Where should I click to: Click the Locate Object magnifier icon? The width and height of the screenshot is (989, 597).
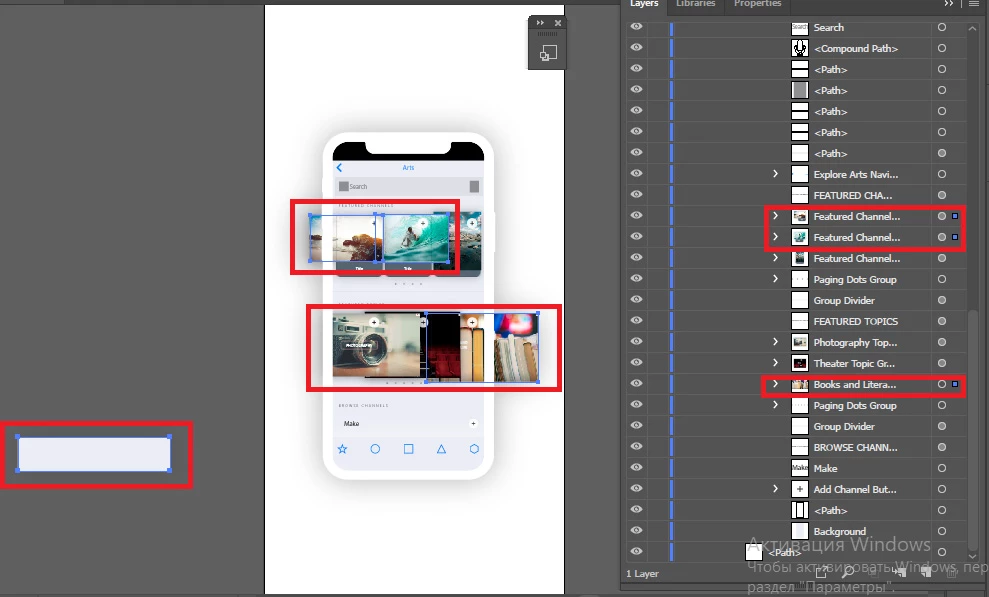(x=848, y=572)
